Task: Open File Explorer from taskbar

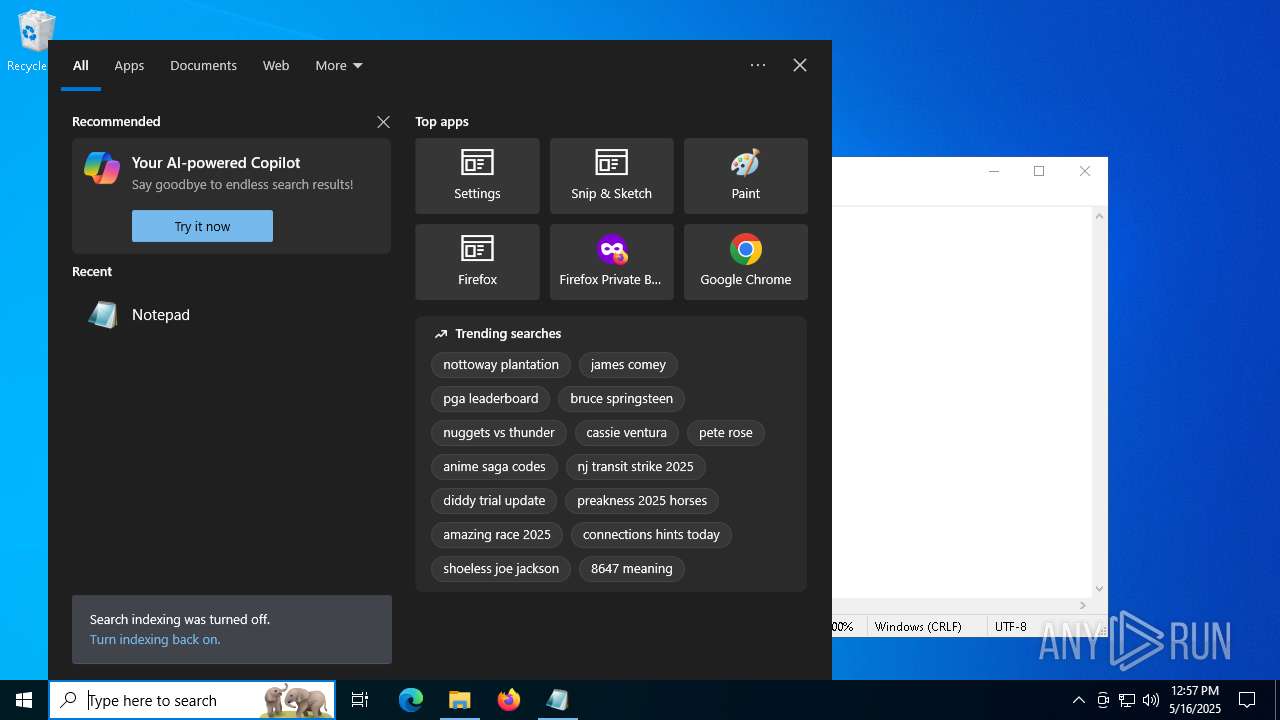Action: 460,700
